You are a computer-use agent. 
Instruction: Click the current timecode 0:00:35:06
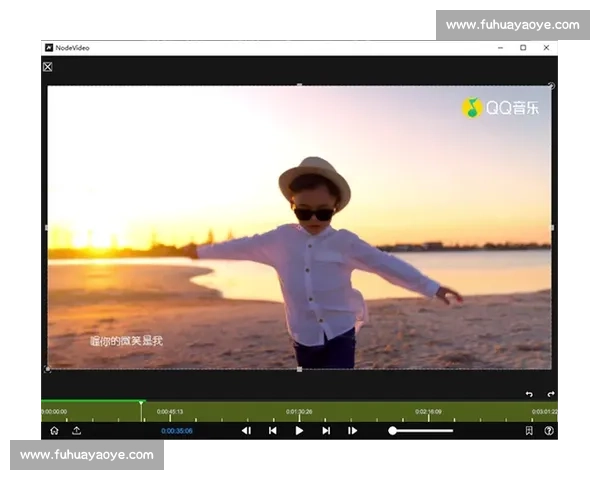click(177, 431)
